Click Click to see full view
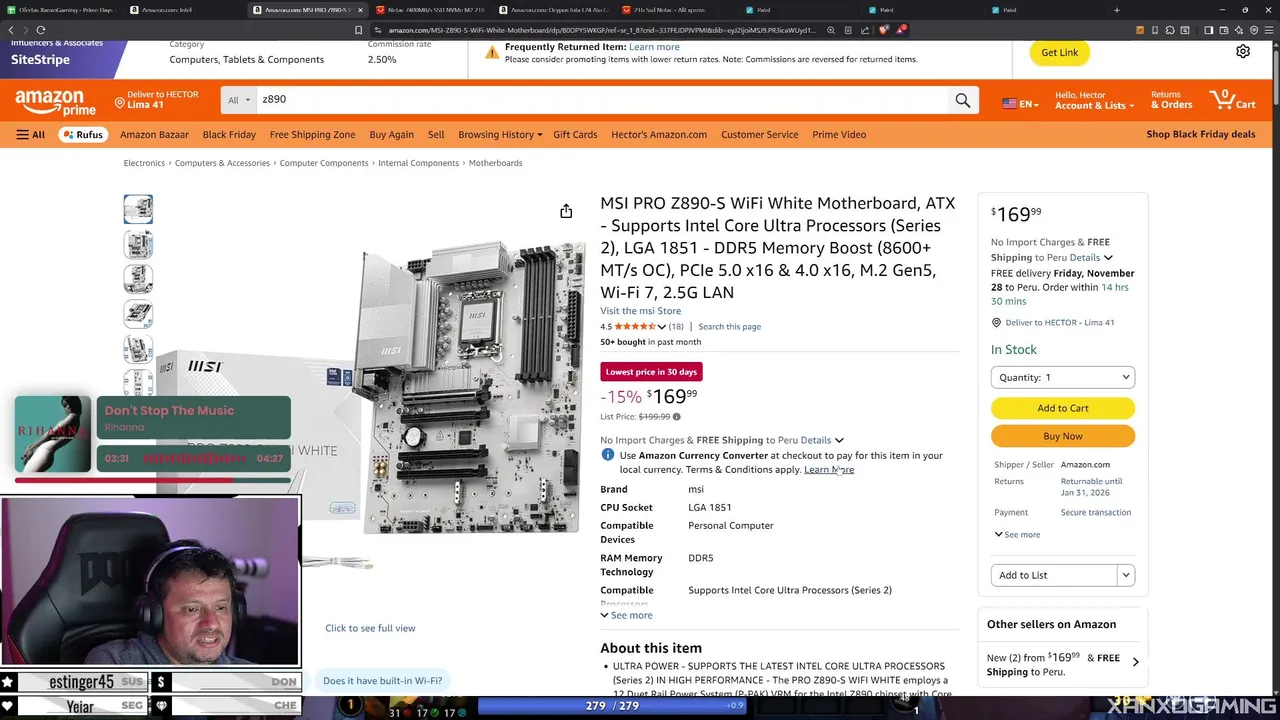1280x720 pixels. [x=370, y=628]
